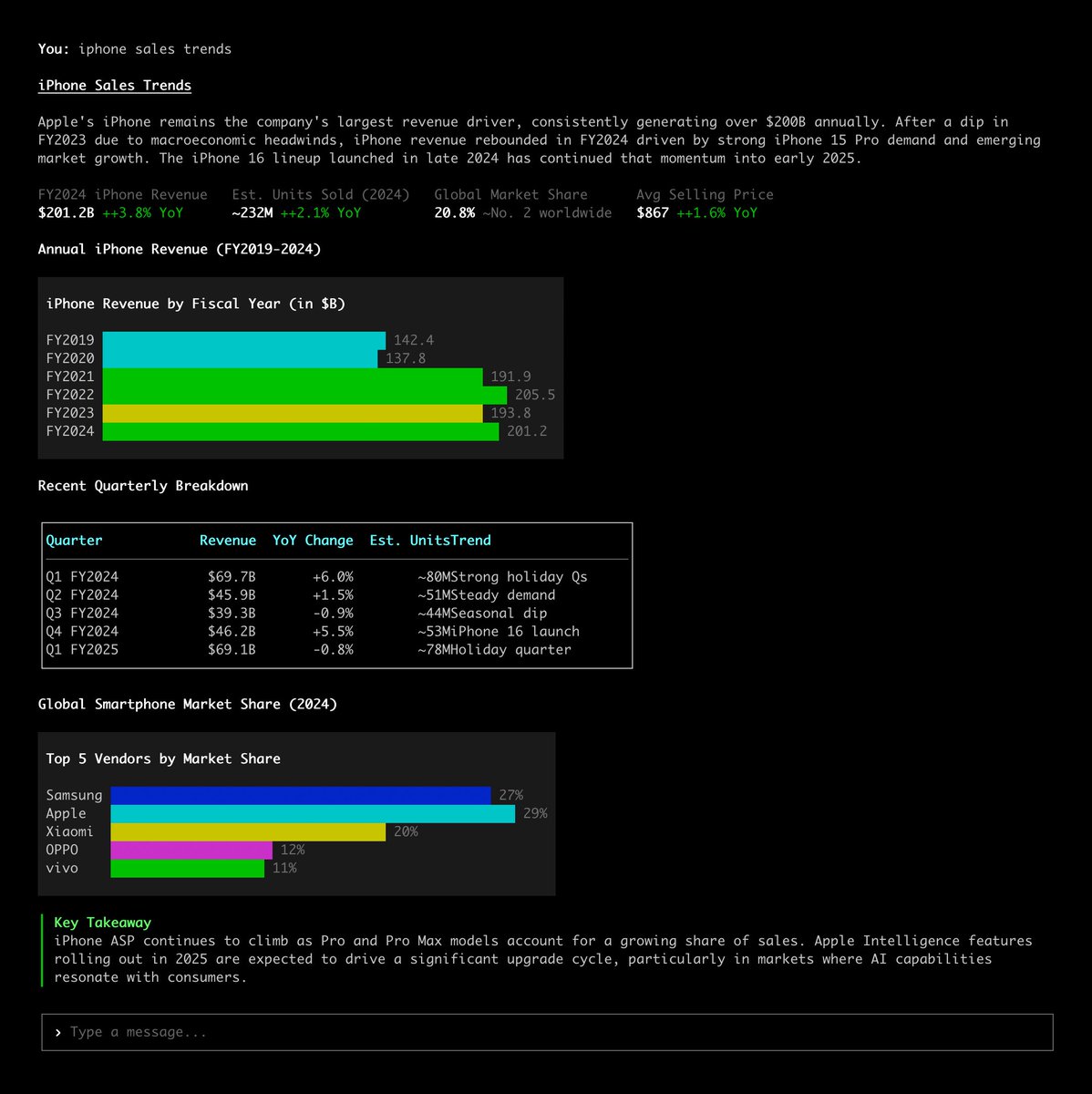
Task: Click the 'iPhone 16 launch' trend note
Action: 515,631
